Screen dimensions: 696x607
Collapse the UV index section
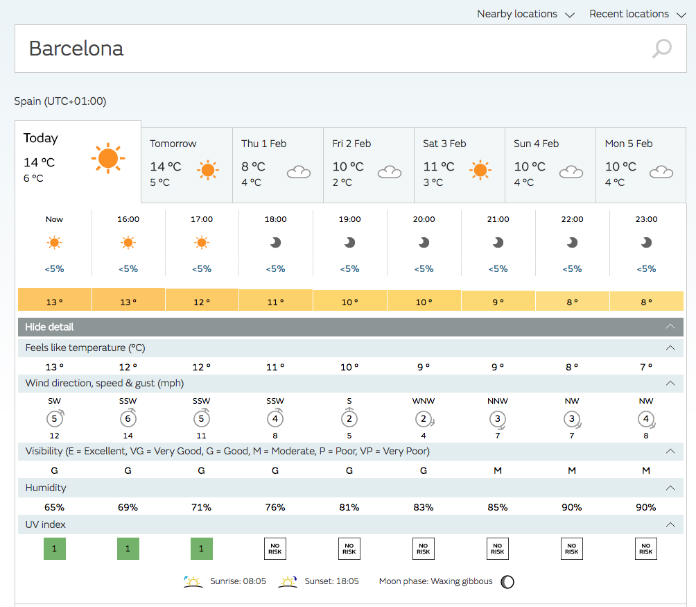pyautogui.click(x=670, y=524)
